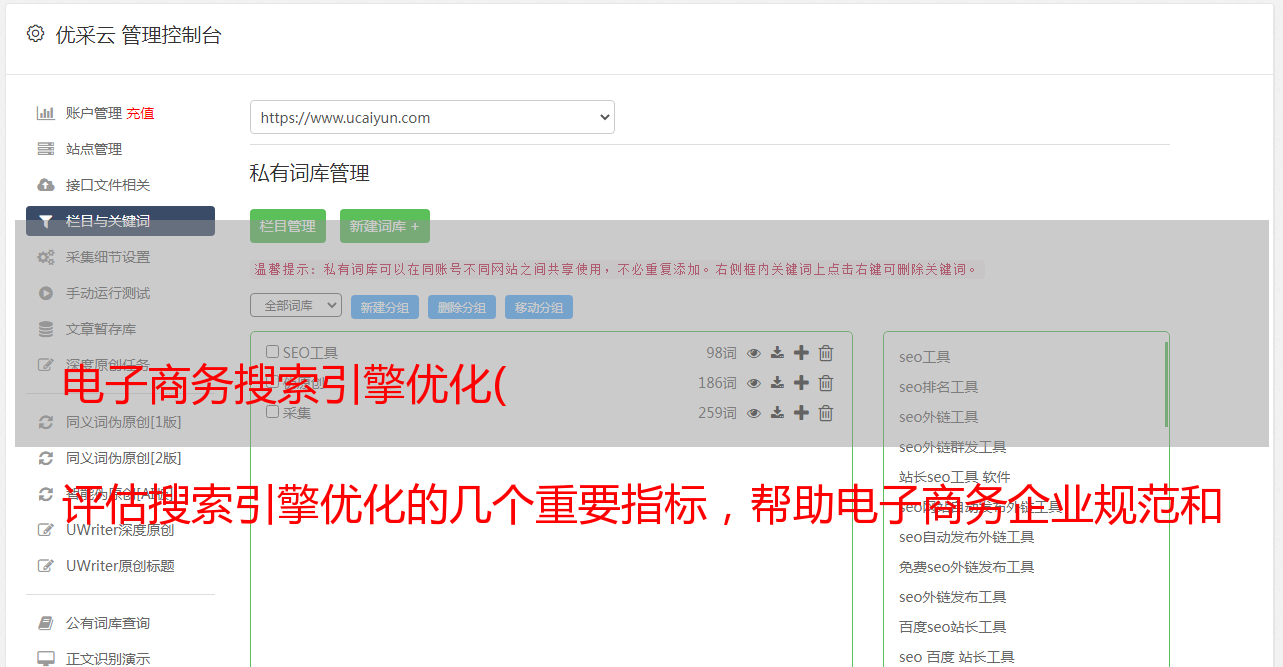1283x667 pixels.
Task: Click the book icon beside 公有词库查询
Action: click(46, 623)
